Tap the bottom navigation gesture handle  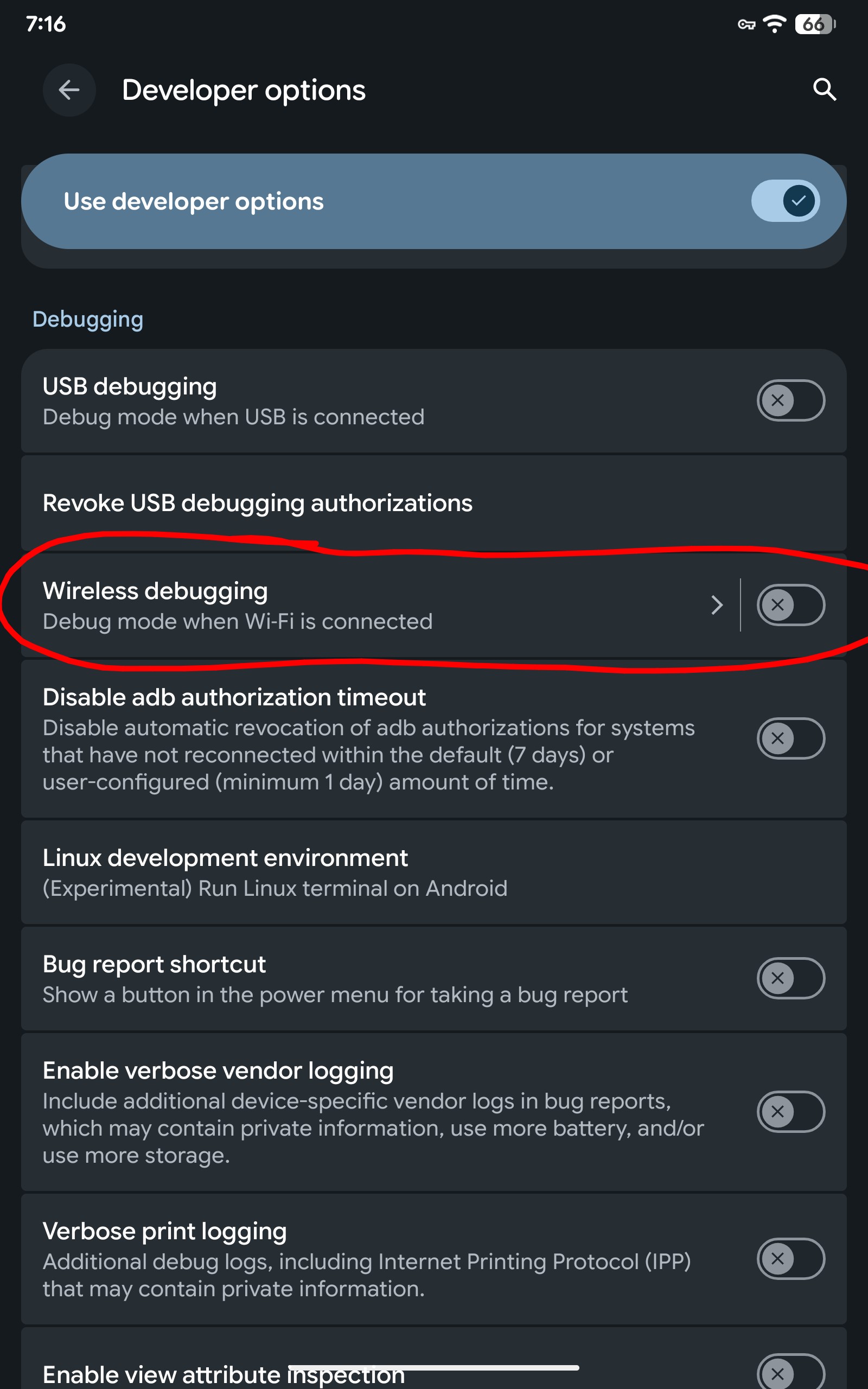(x=433, y=1368)
